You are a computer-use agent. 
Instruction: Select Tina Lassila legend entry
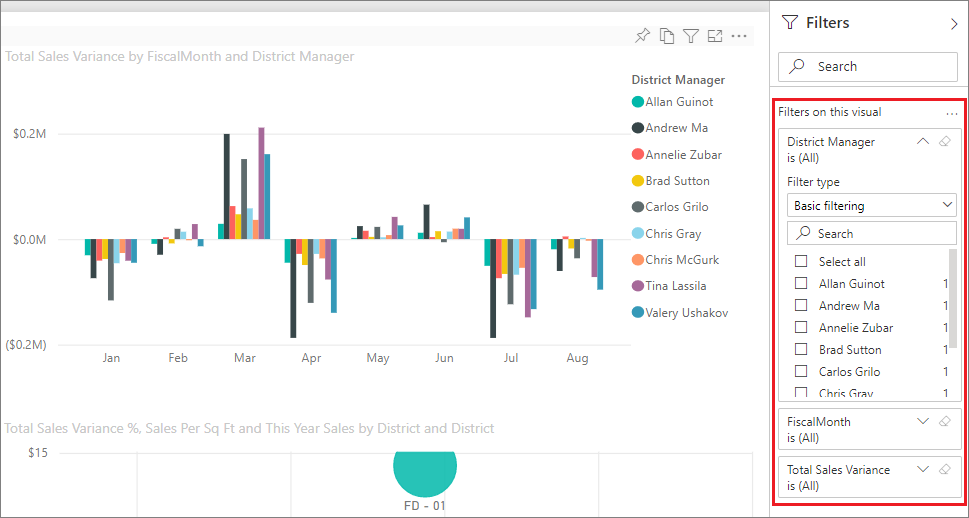[678, 286]
